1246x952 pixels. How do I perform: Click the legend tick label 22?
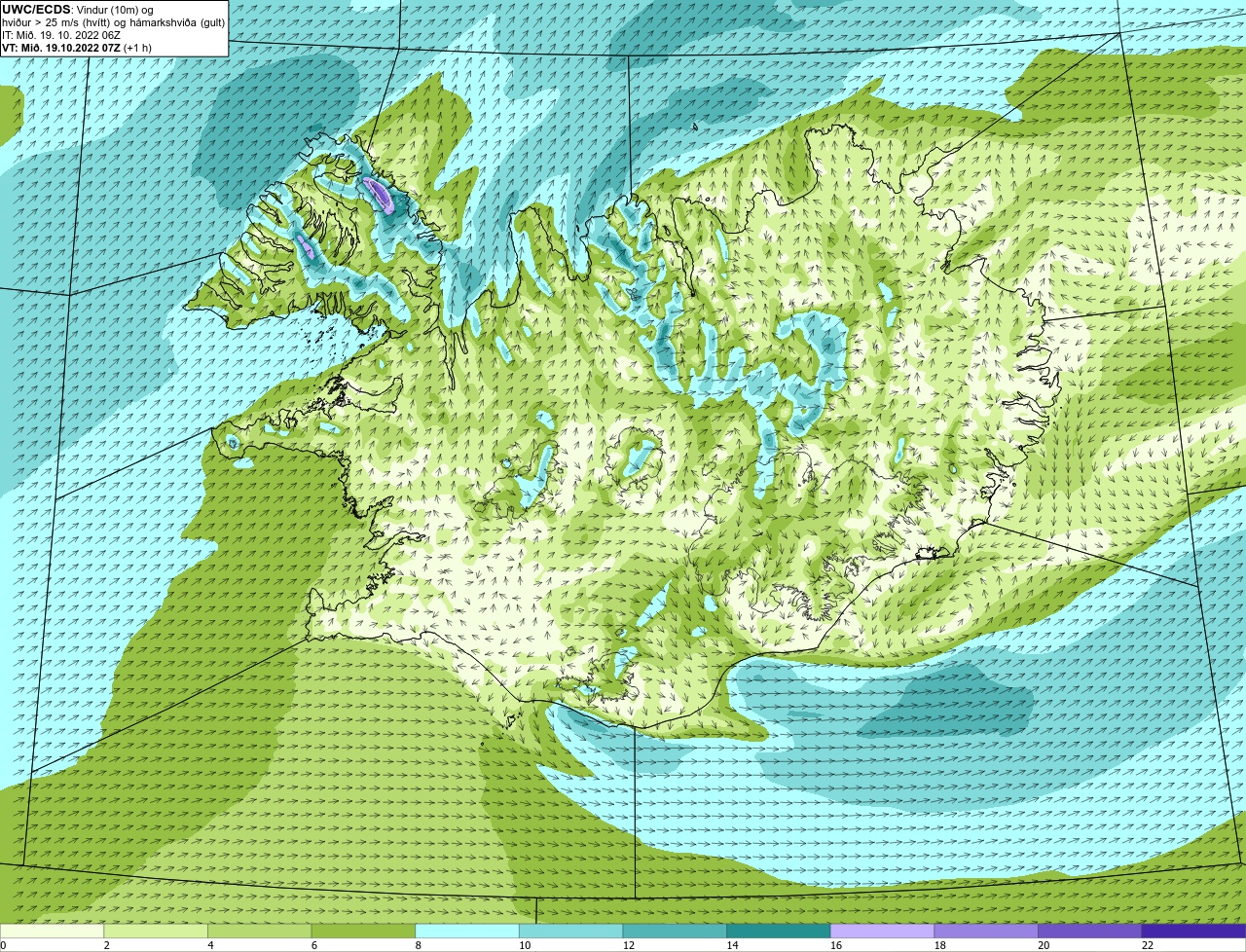pyautogui.click(x=1148, y=945)
